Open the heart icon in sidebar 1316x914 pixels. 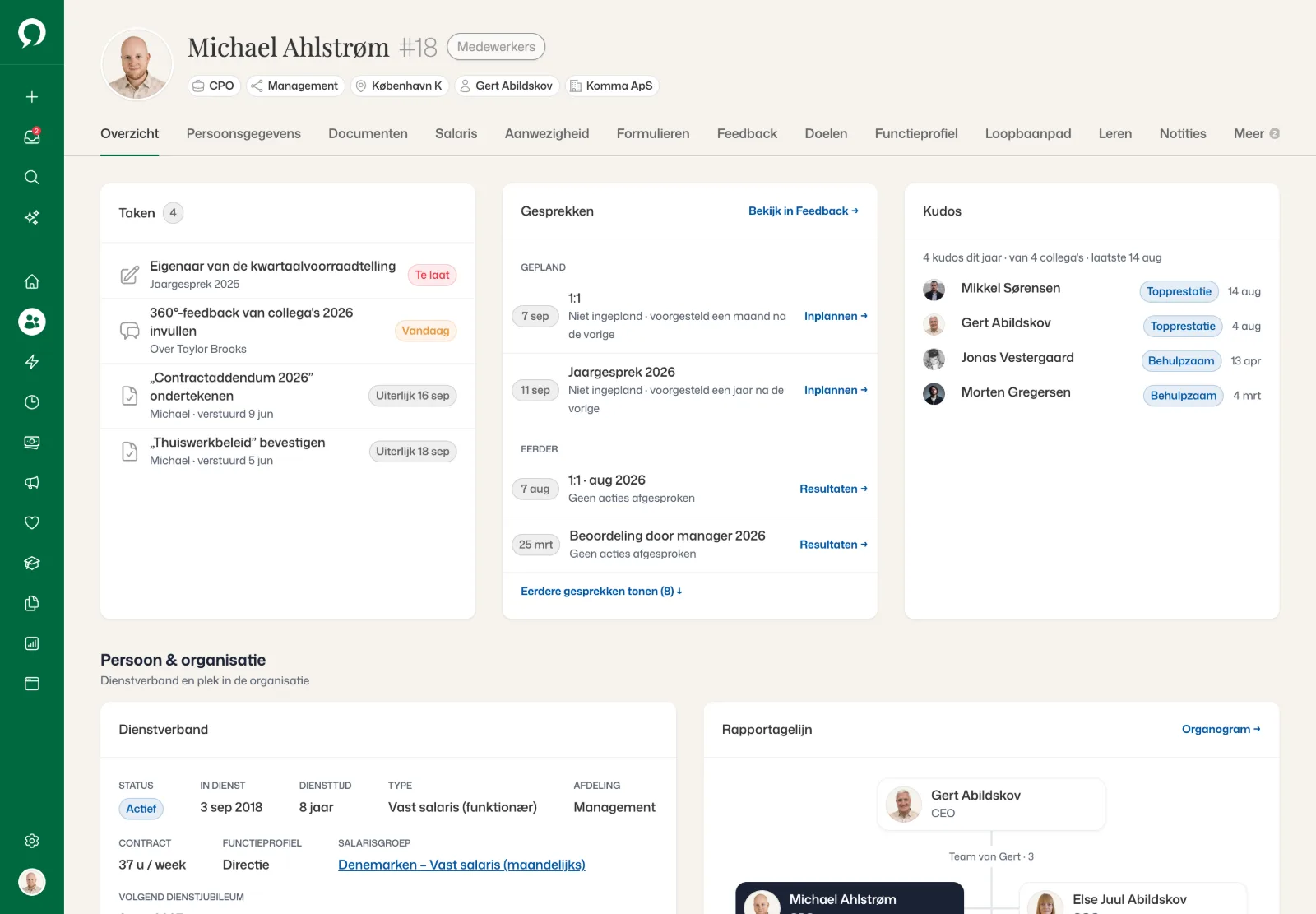click(x=32, y=522)
